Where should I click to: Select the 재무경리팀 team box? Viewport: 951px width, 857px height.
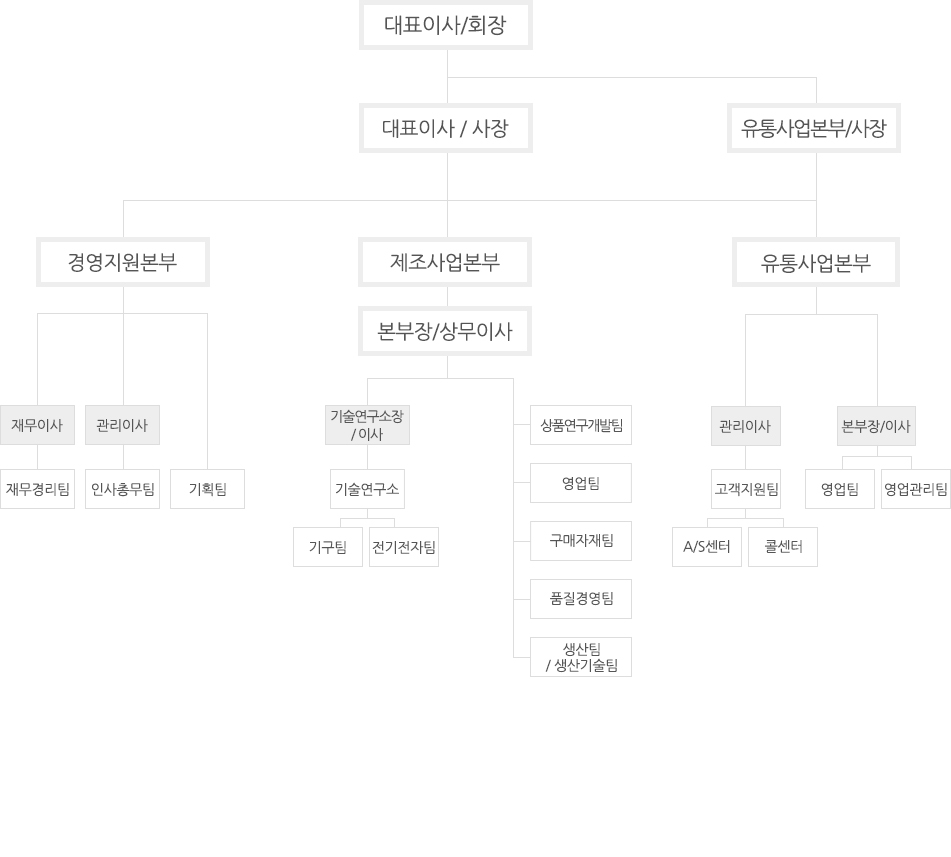38,489
